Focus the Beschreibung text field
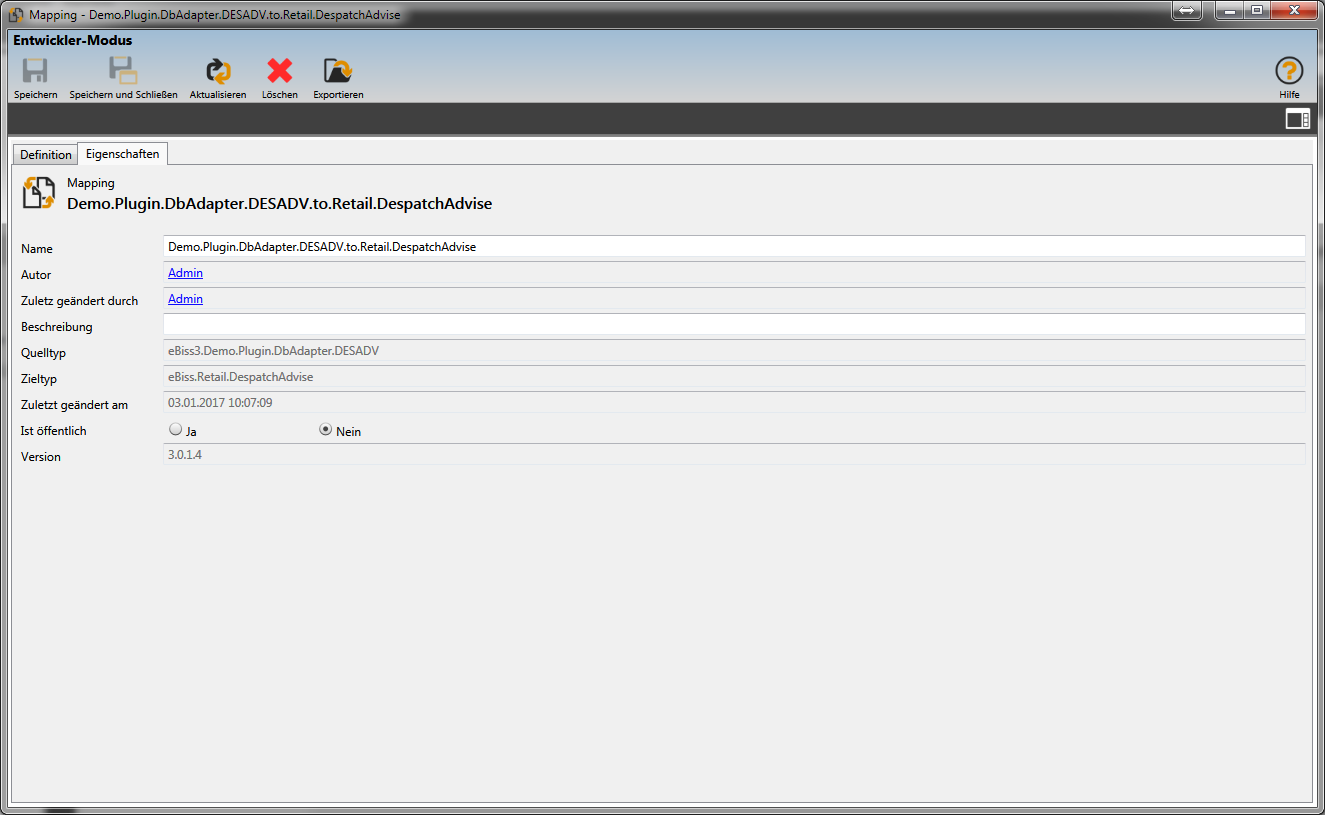Screen dimensions: 1325x815 [733, 325]
